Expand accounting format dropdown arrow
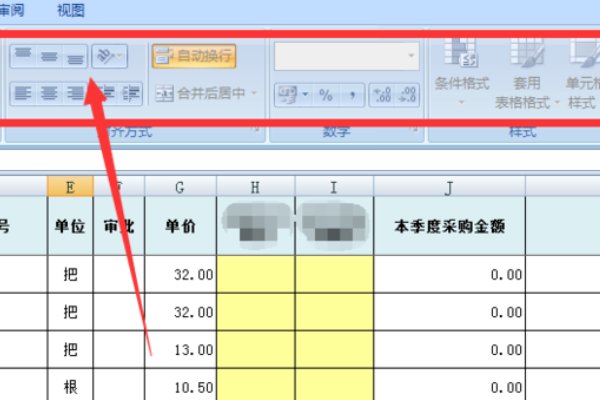Image resolution: width=600 pixels, height=400 pixels. pyautogui.click(x=305, y=95)
